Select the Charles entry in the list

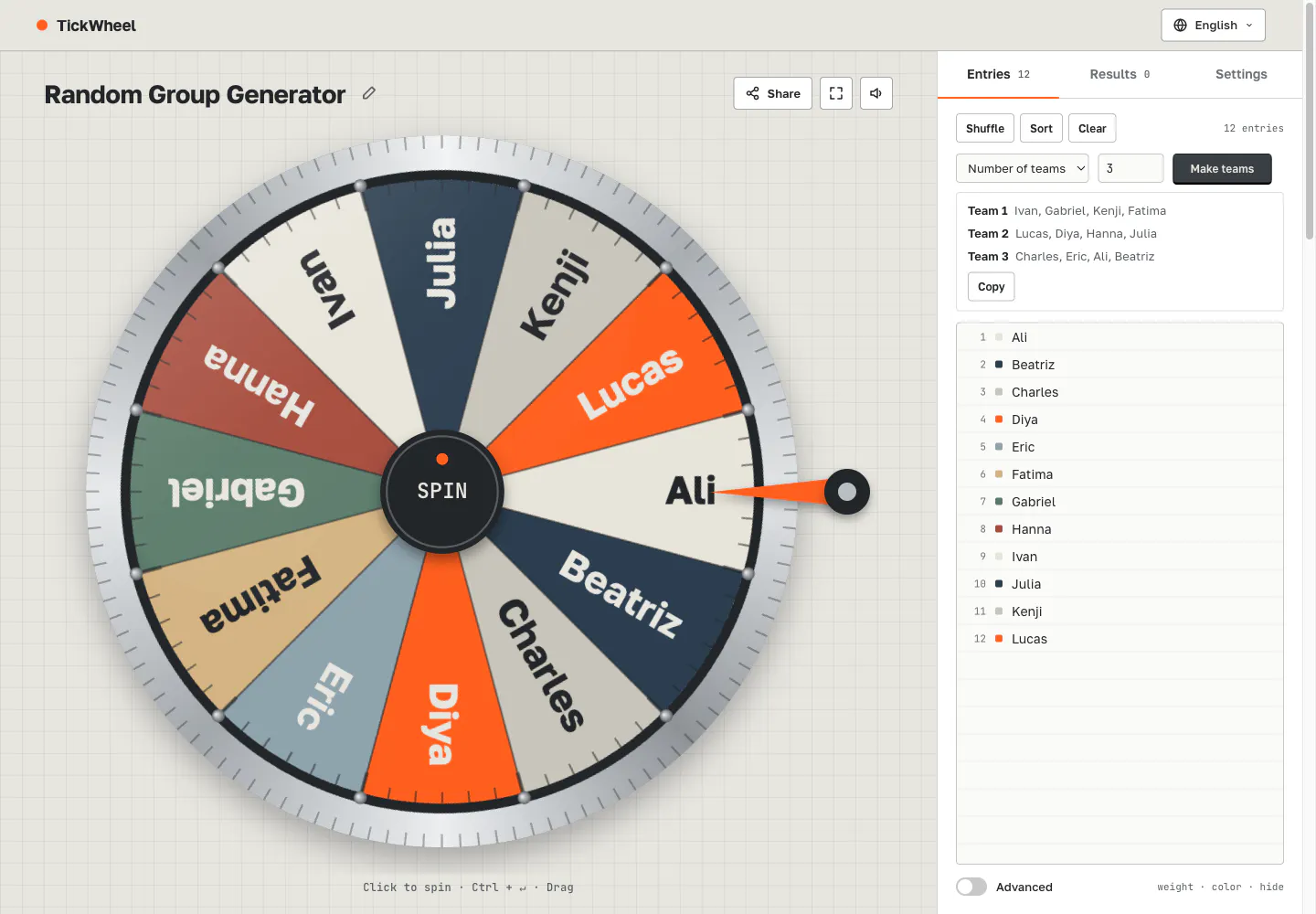(1120, 392)
